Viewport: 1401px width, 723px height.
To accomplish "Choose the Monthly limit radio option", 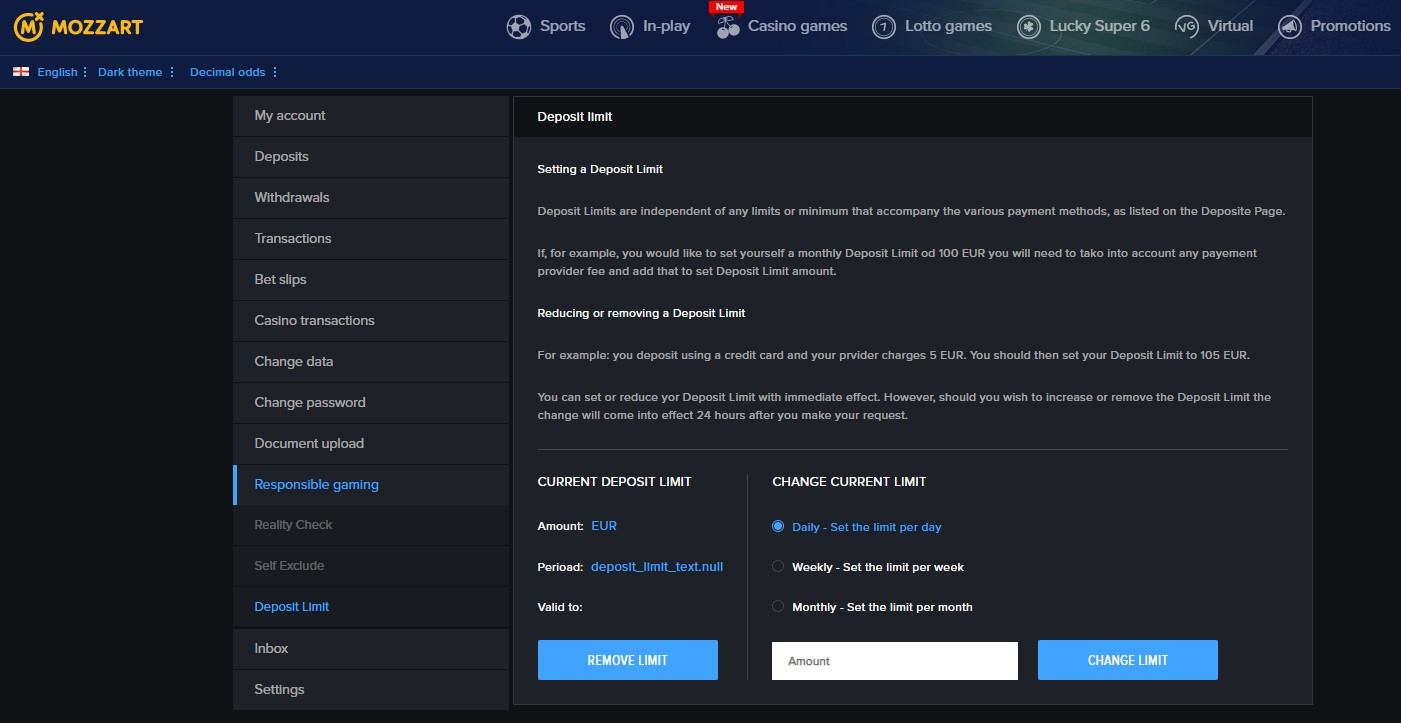I will [x=778, y=606].
